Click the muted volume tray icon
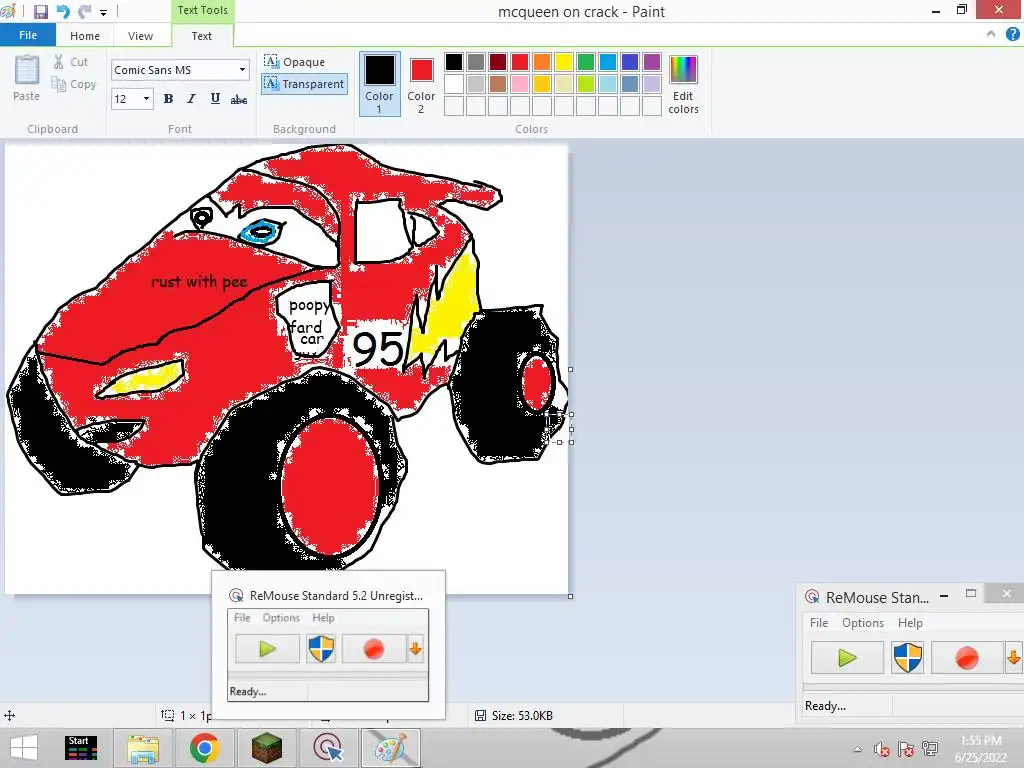 tap(882, 749)
